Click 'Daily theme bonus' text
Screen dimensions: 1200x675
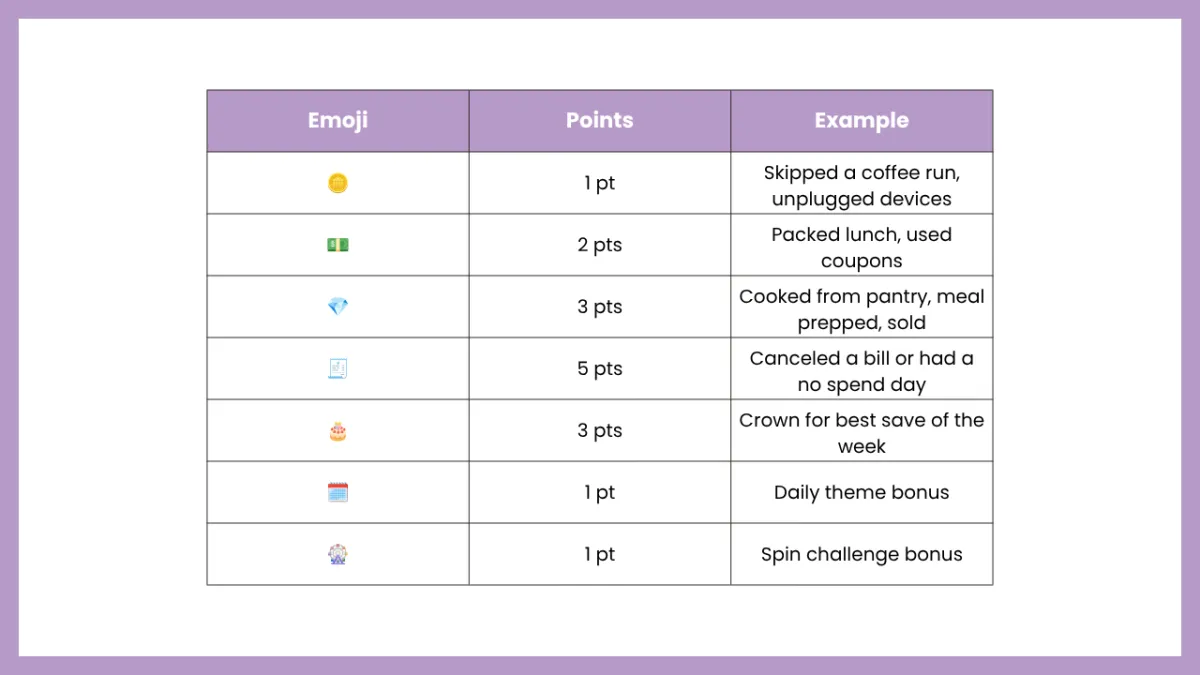tap(862, 492)
